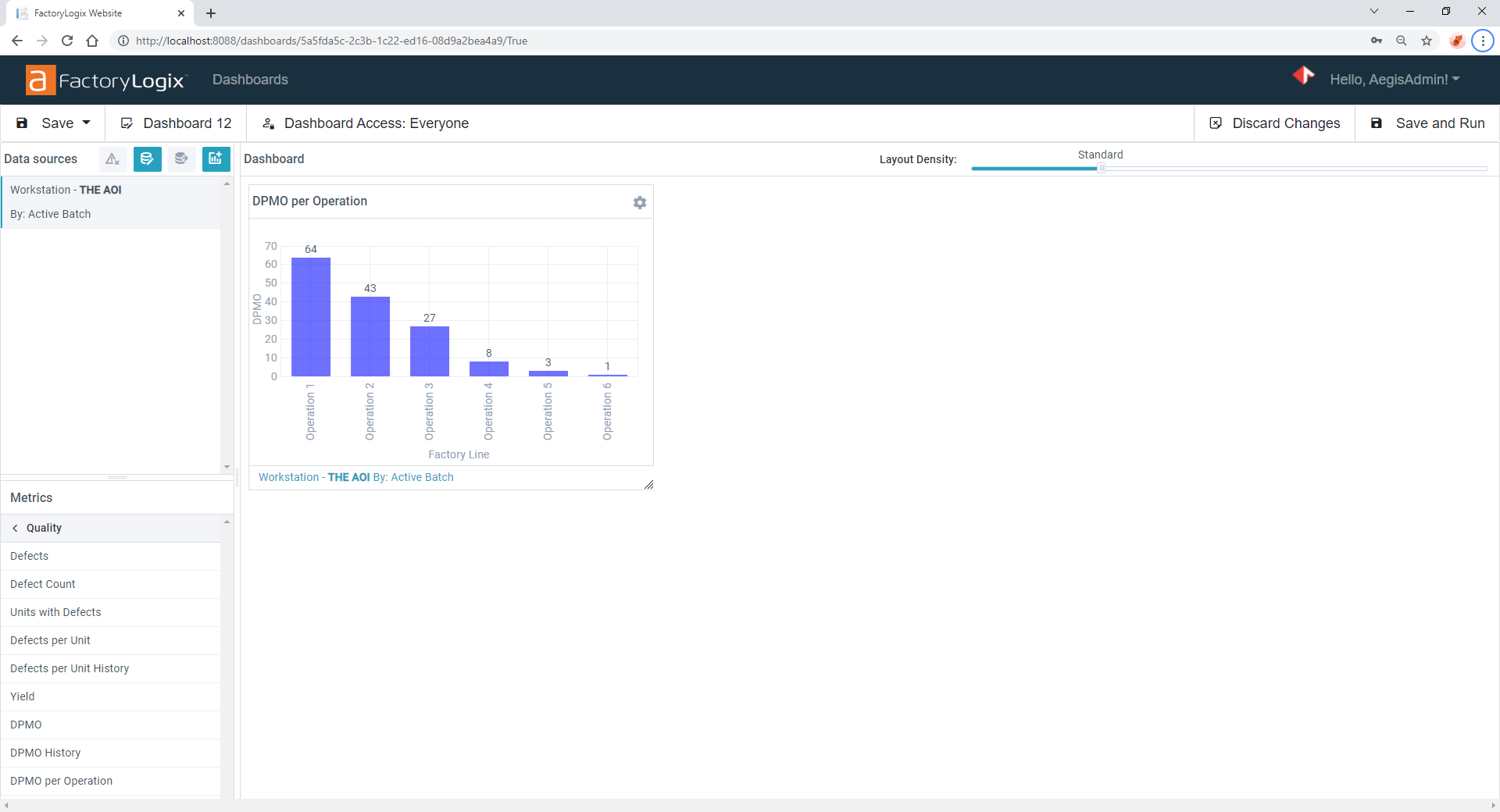1500x812 pixels.
Task: Collapse the Quality metrics category
Action: (x=16, y=529)
